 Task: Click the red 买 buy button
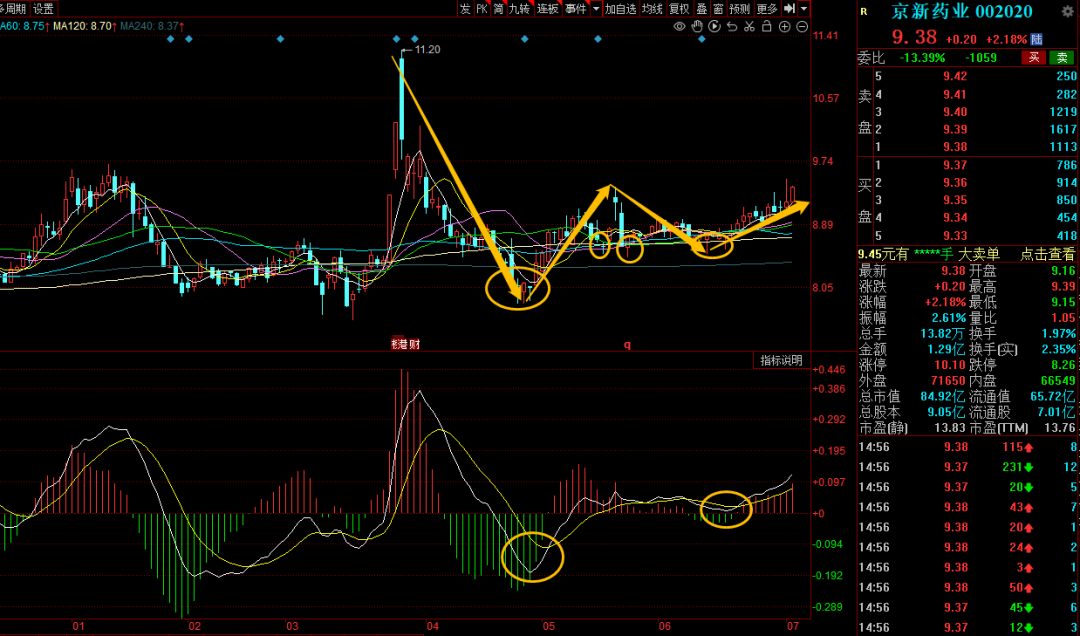pos(1033,57)
